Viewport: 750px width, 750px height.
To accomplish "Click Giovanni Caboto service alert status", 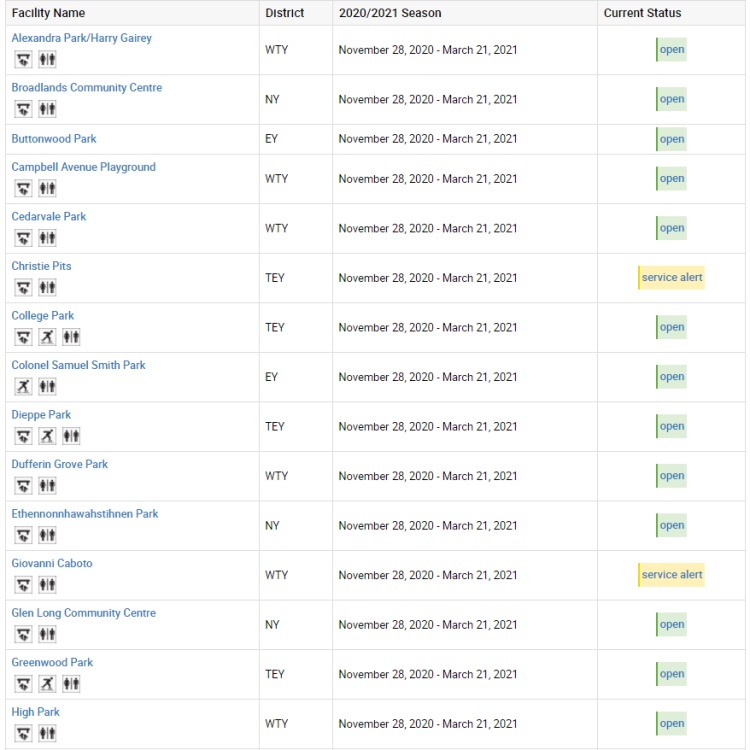I will point(671,574).
